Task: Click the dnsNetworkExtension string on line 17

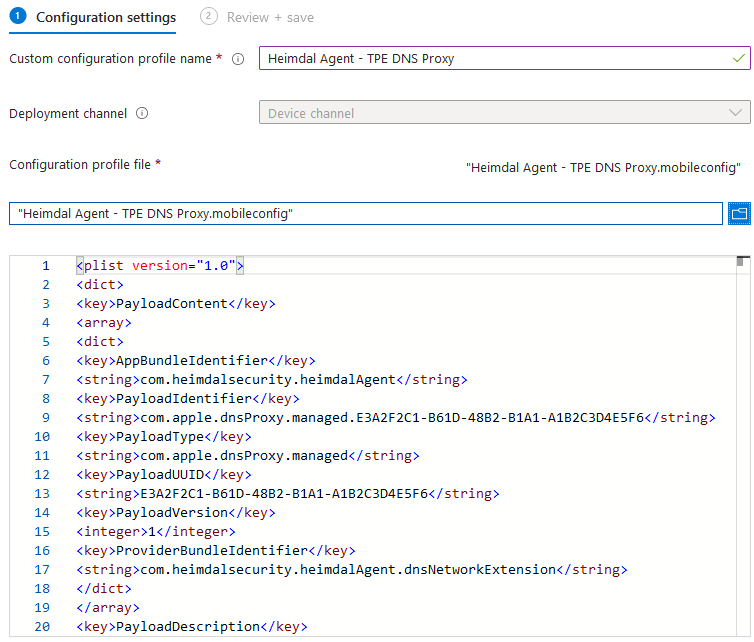Action: 352,569
